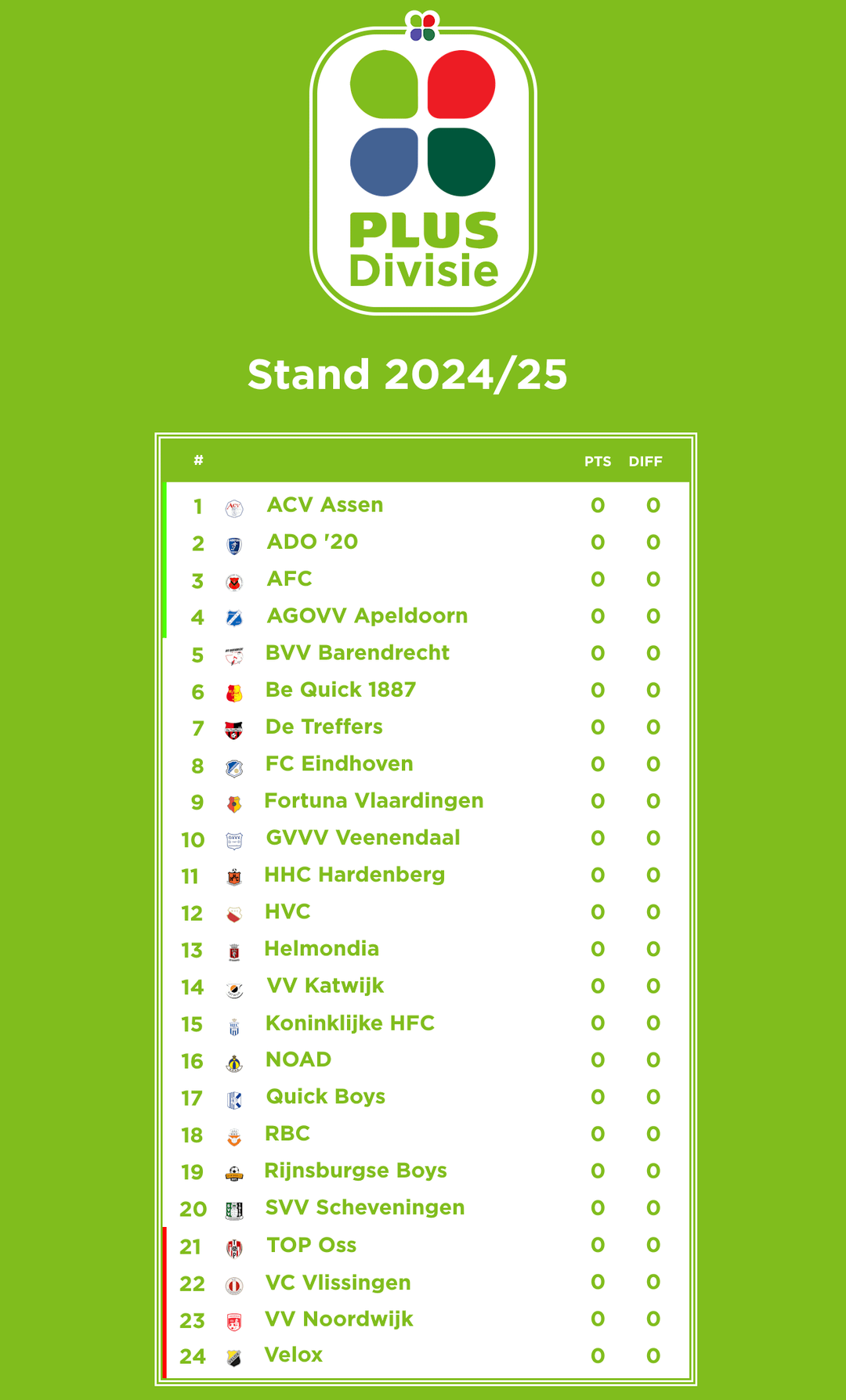Click the De Treffers shield icon
This screenshot has width=846, height=1400.
point(234,731)
